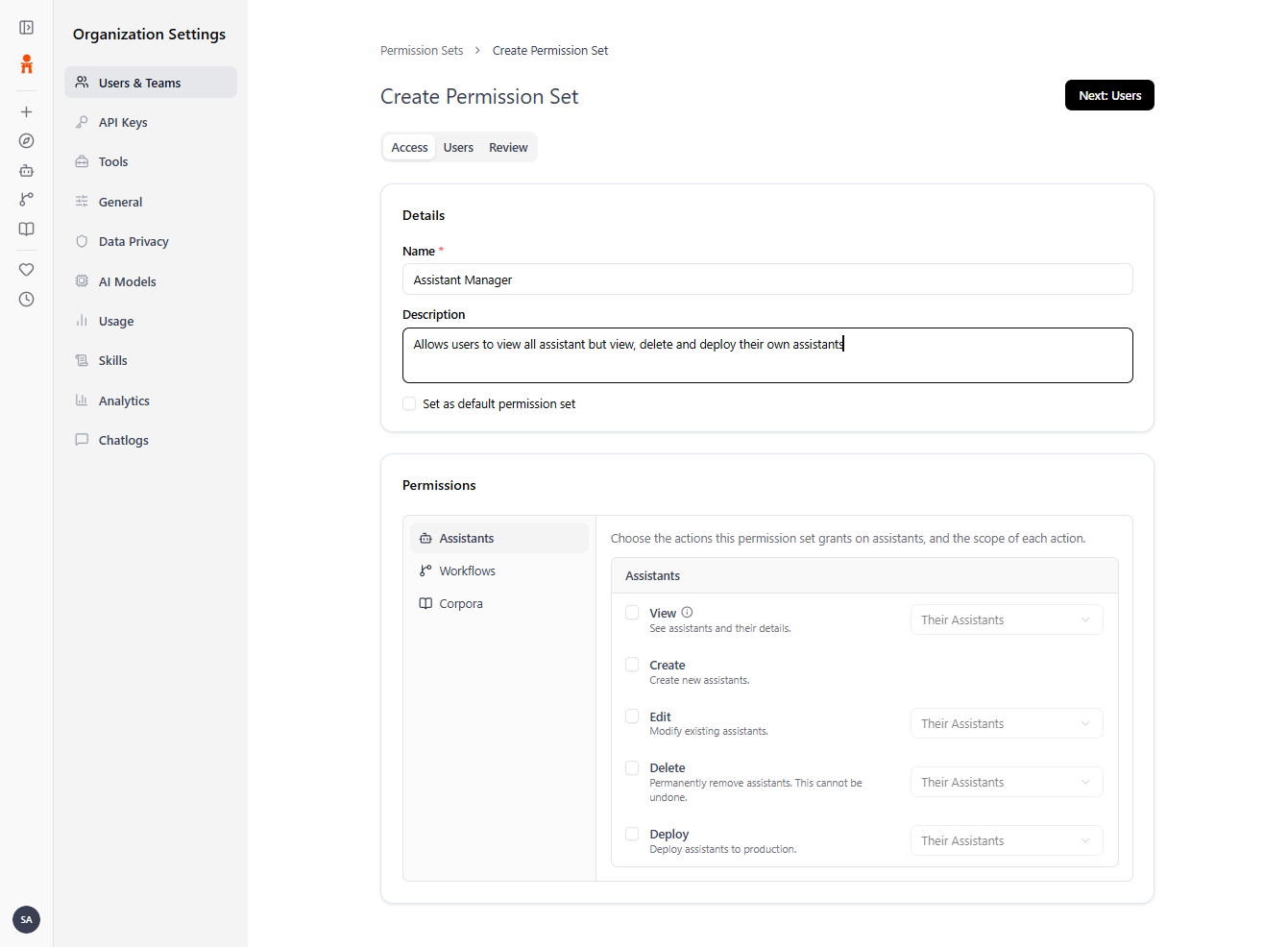The height and width of the screenshot is (947, 1288).
Task: Open the Edit scope dropdown
Action: point(1007,723)
